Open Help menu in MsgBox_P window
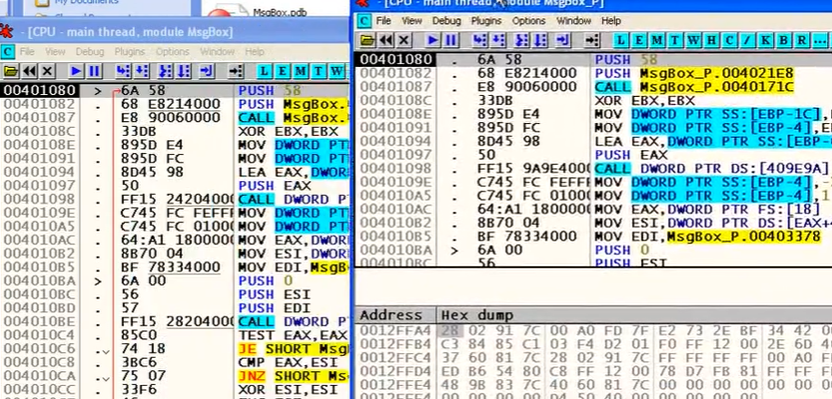 point(611,21)
